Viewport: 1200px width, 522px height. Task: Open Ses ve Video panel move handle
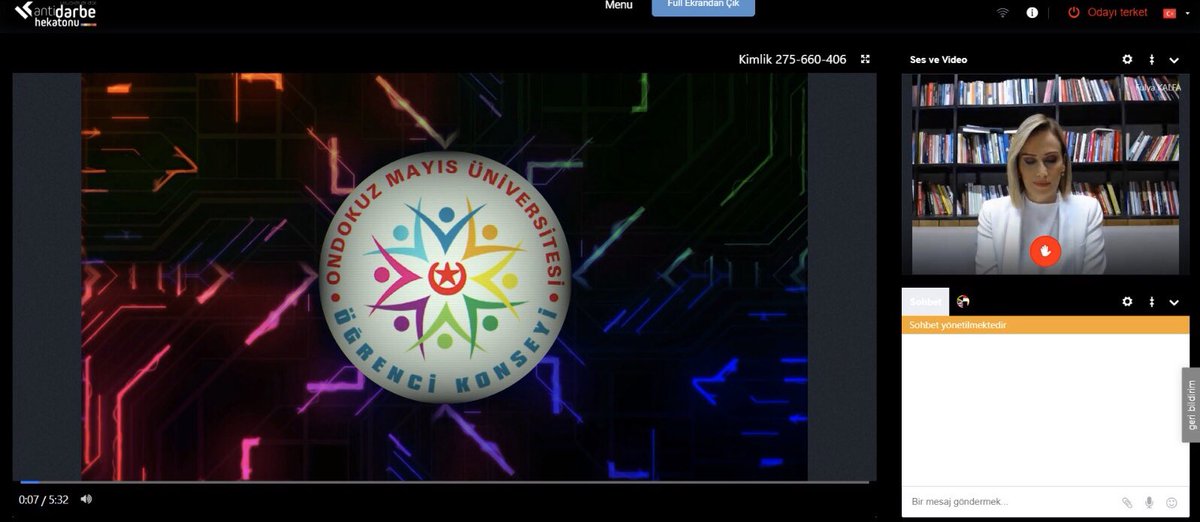pyautogui.click(x=1151, y=60)
